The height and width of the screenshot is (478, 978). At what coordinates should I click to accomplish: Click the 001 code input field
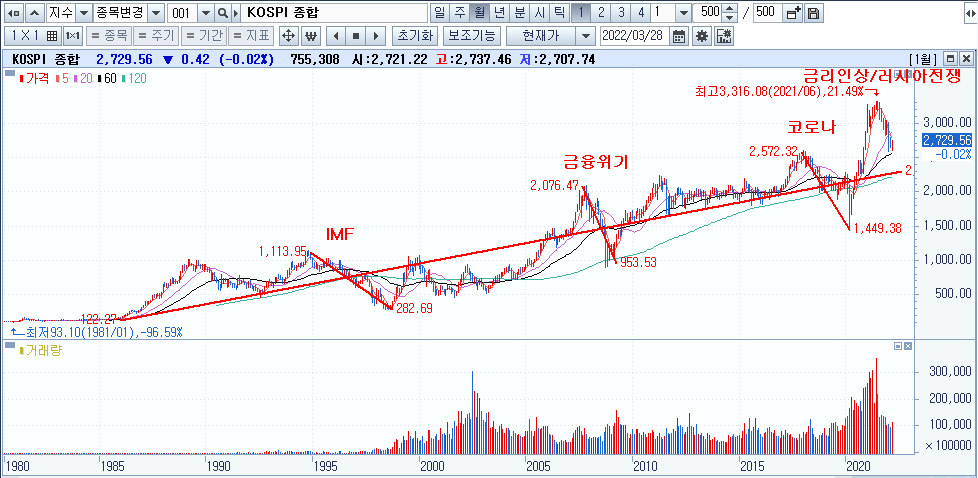pyautogui.click(x=182, y=12)
